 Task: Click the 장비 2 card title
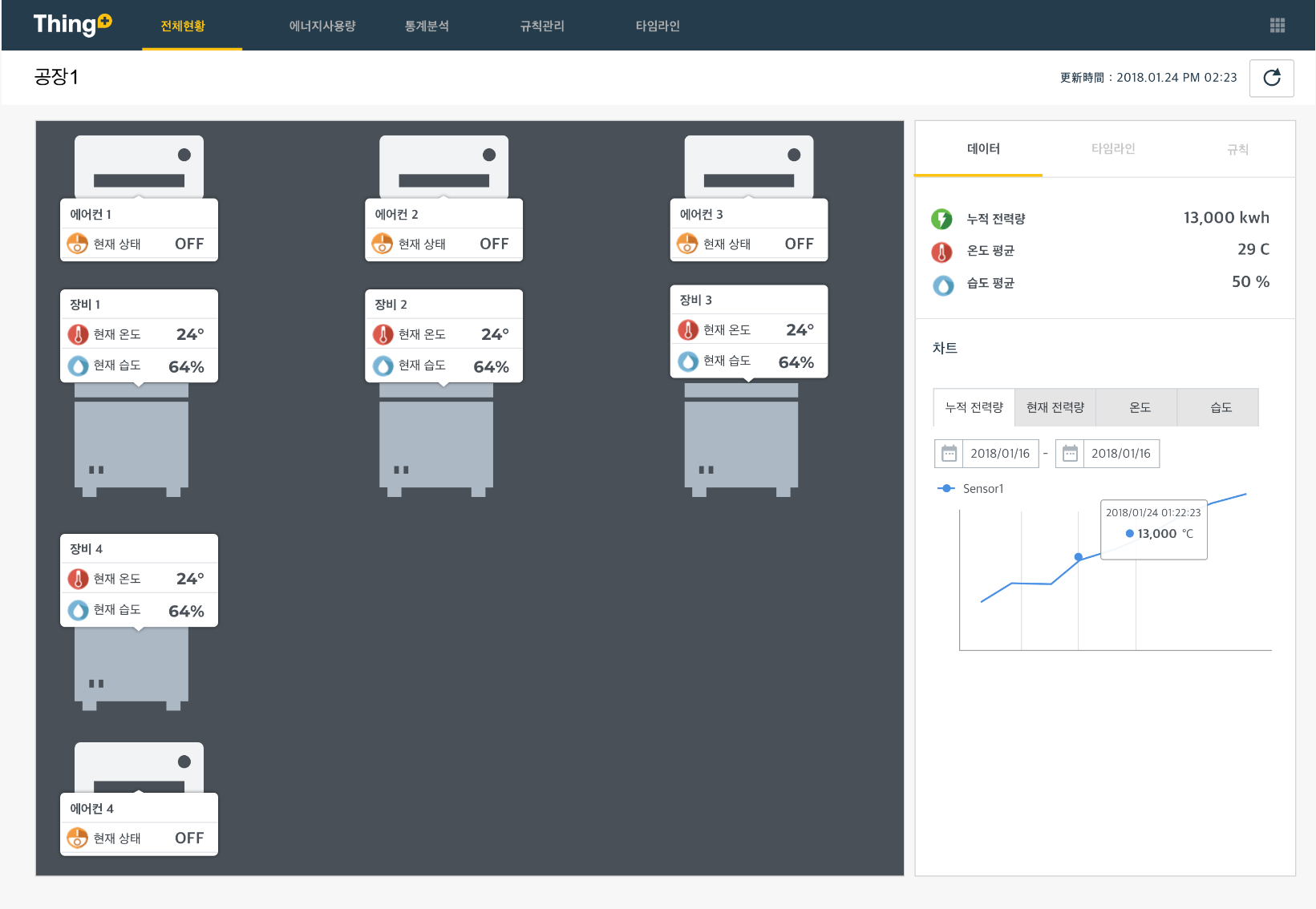tap(391, 305)
